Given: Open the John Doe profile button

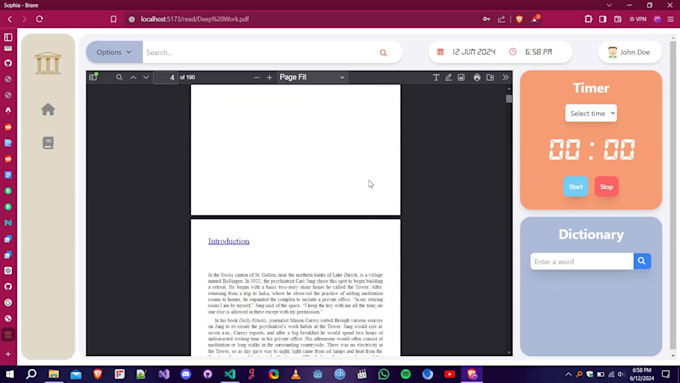Looking at the screenshot, I should pos(630,52).
